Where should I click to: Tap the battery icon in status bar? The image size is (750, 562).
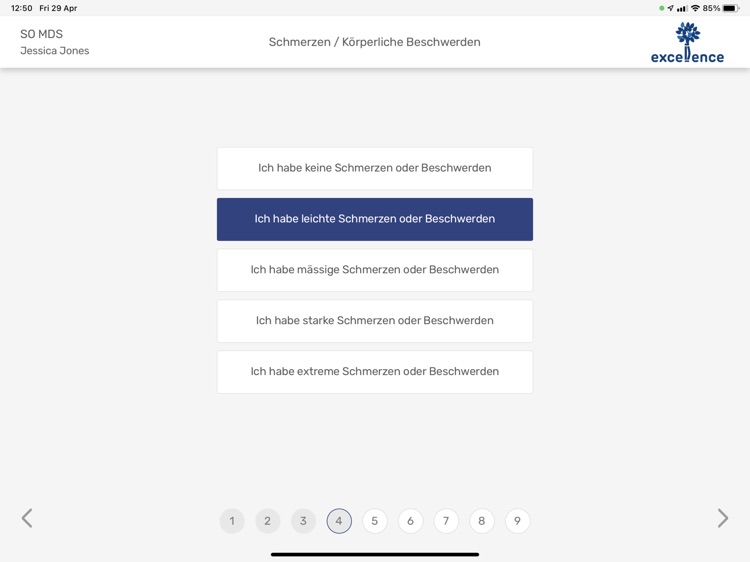point(731,8)
